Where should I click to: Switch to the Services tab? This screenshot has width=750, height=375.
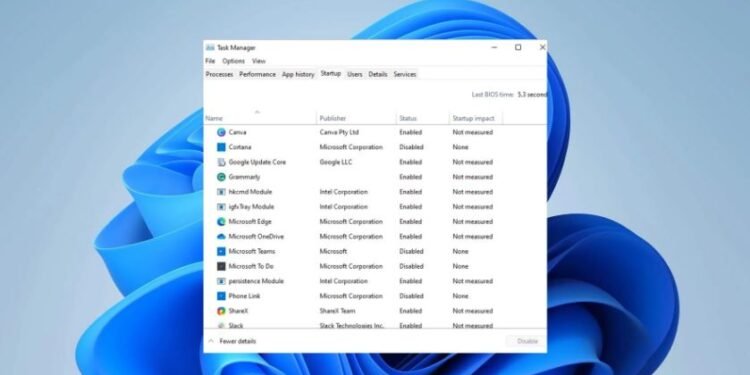[405, 74]
